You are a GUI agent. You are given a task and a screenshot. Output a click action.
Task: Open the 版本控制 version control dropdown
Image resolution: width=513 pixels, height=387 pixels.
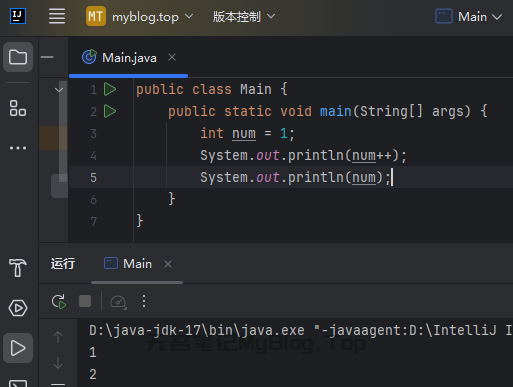tap(244, 16)
